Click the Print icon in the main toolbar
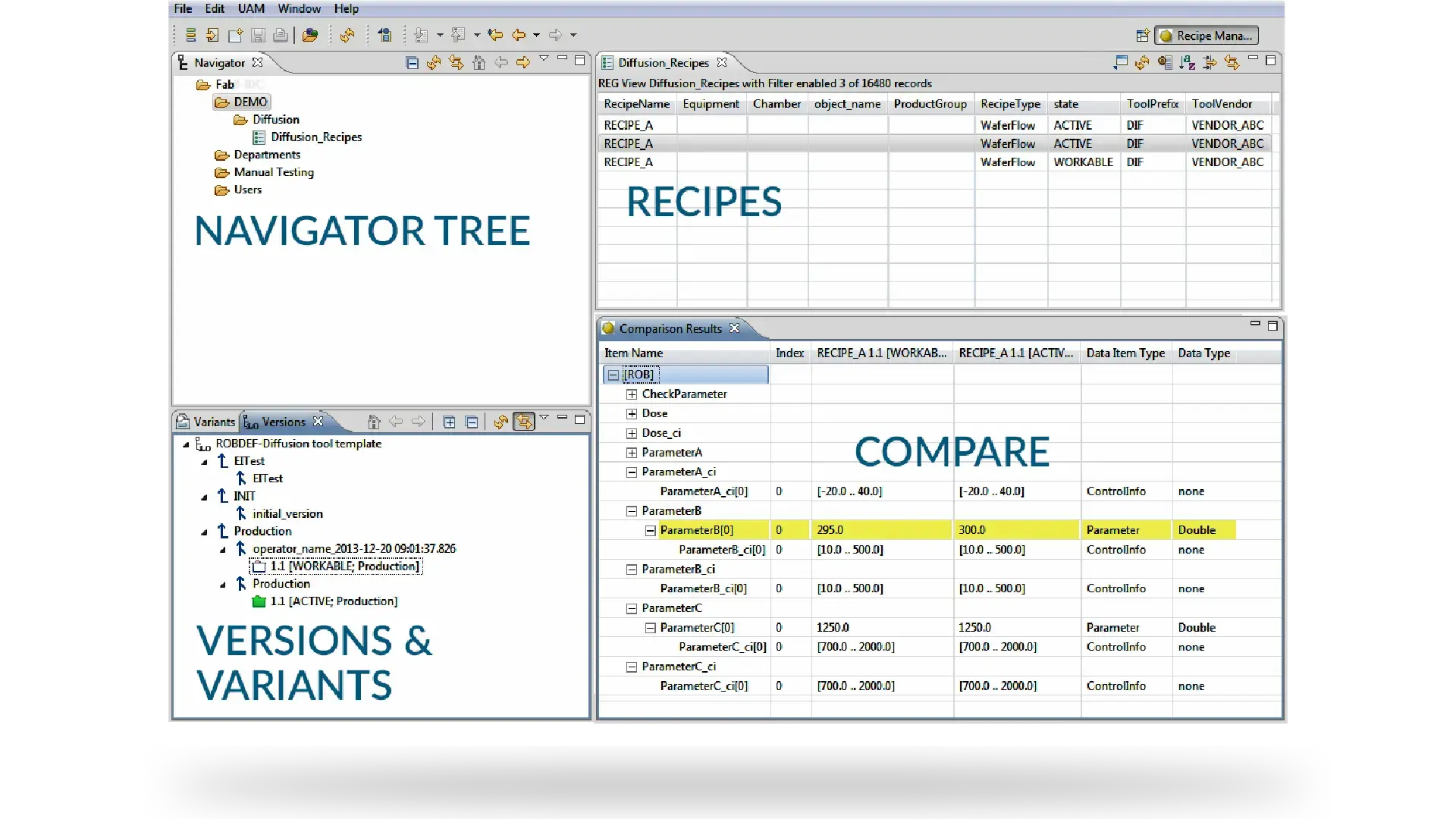 tap(281, 35)
